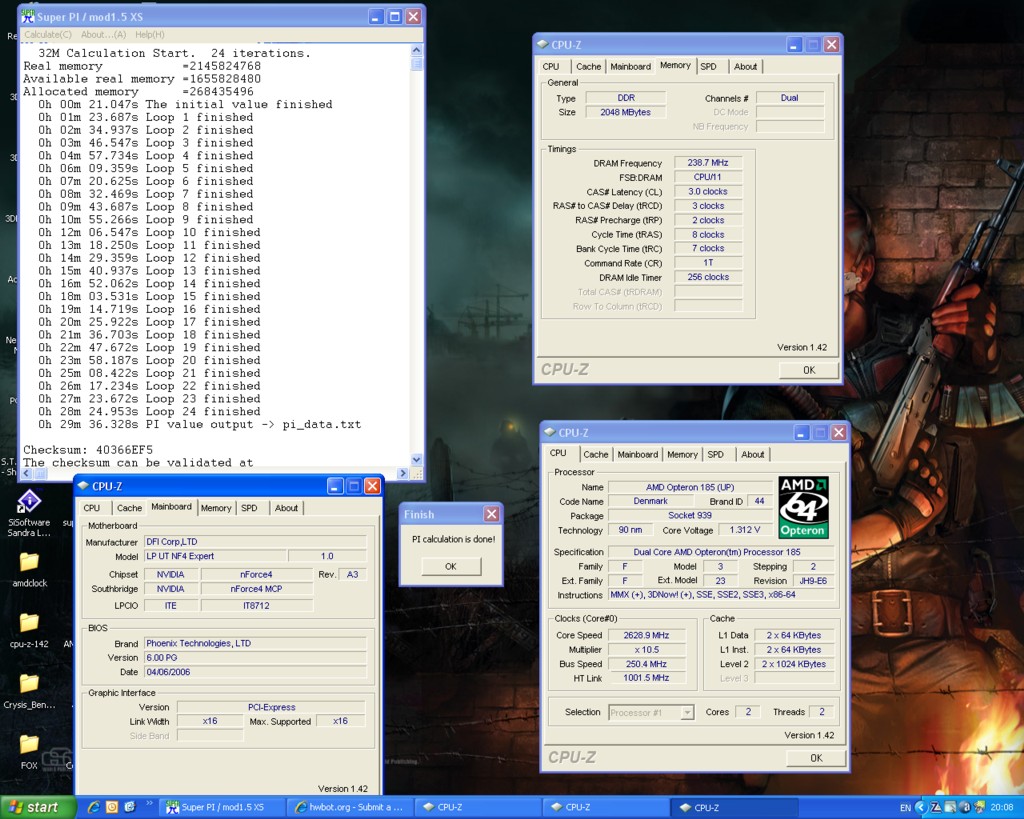The height and width of the screenshot is (819, 1024).
Task: Open the cpu-z-142 folder on desktop
Action: click(x=29, y=630)
